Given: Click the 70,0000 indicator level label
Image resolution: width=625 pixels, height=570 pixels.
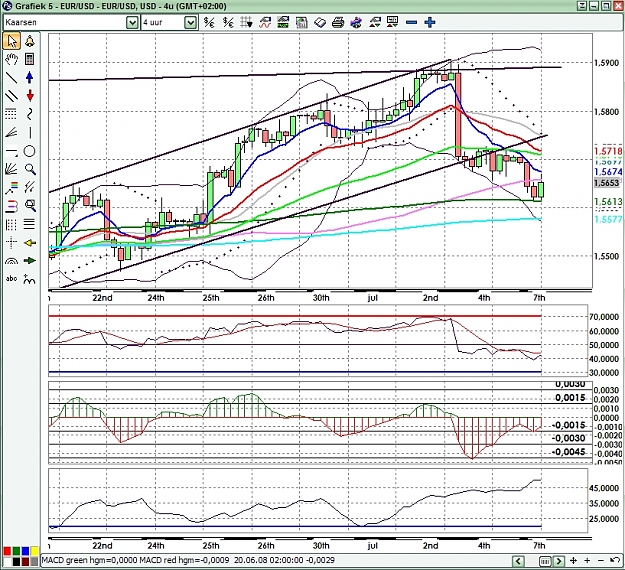Looking at the screenshot, I should pyautogui.click(x=603, y=317).
